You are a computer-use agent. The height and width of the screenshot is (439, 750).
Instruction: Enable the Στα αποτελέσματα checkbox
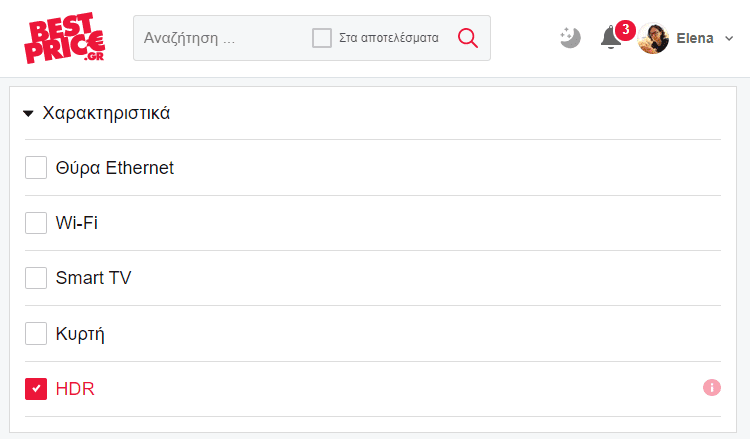pos(322,38)
